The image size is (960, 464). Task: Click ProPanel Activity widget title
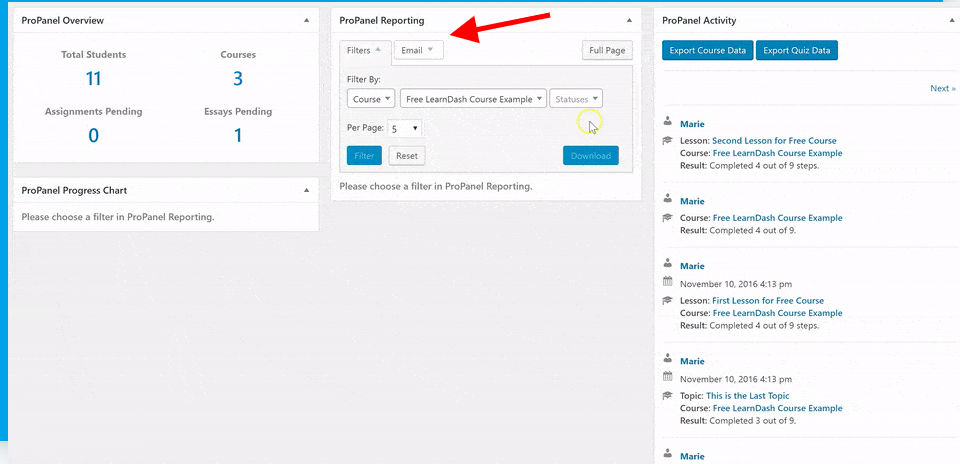pyautogui.click(x=699, y=20)
